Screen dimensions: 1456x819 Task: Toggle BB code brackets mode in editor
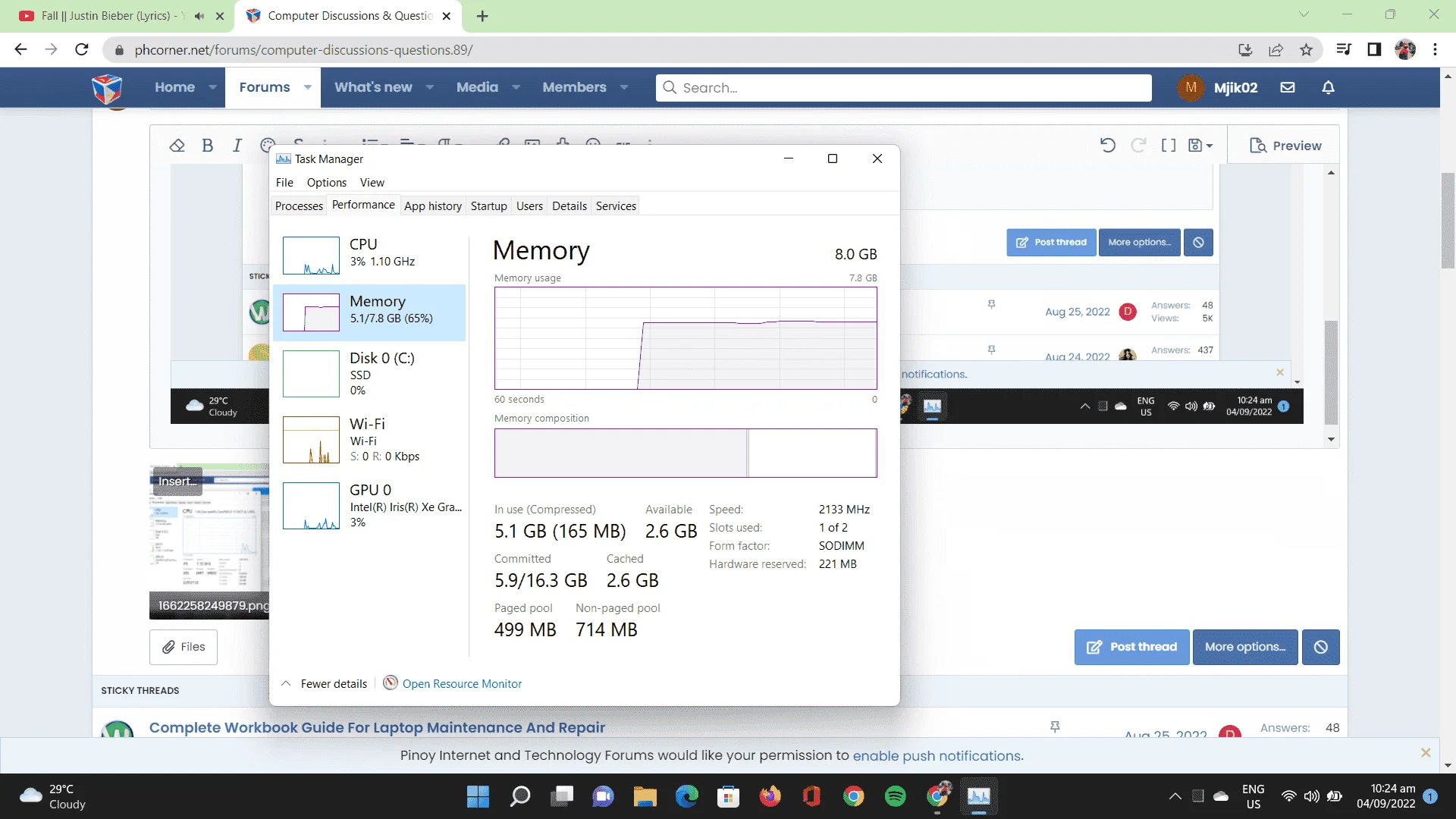(1169, 146)
